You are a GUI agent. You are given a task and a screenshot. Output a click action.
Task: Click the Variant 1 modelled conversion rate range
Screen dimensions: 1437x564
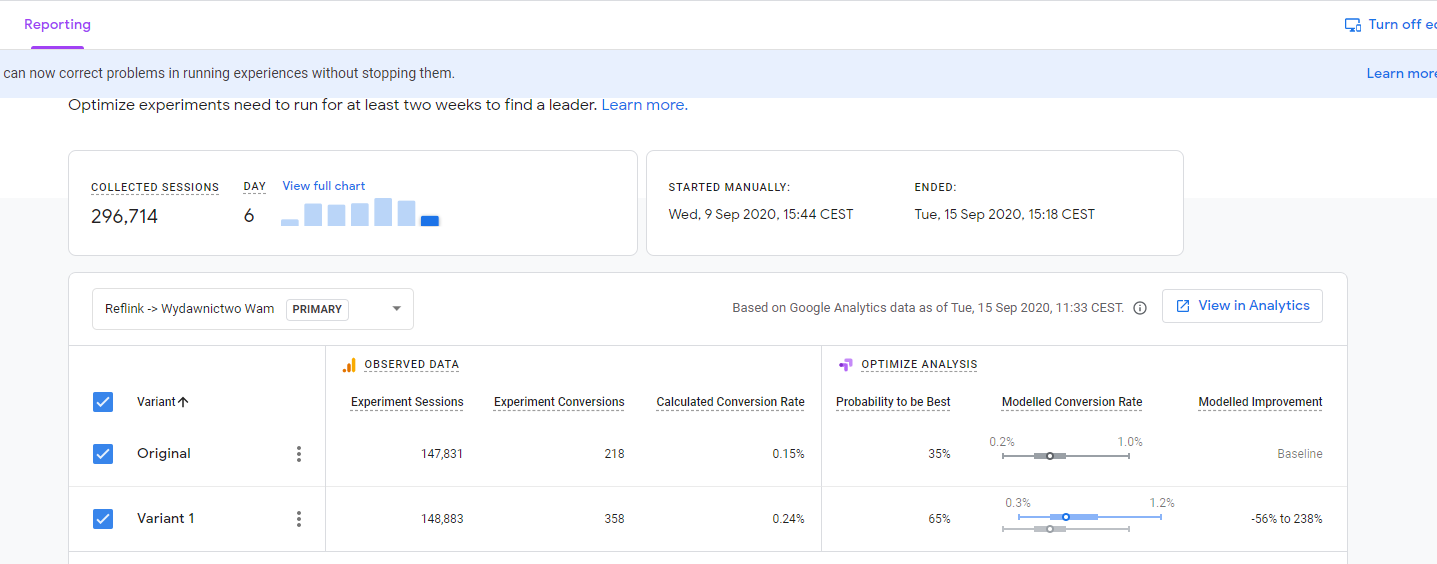(x=1088, y=517)
